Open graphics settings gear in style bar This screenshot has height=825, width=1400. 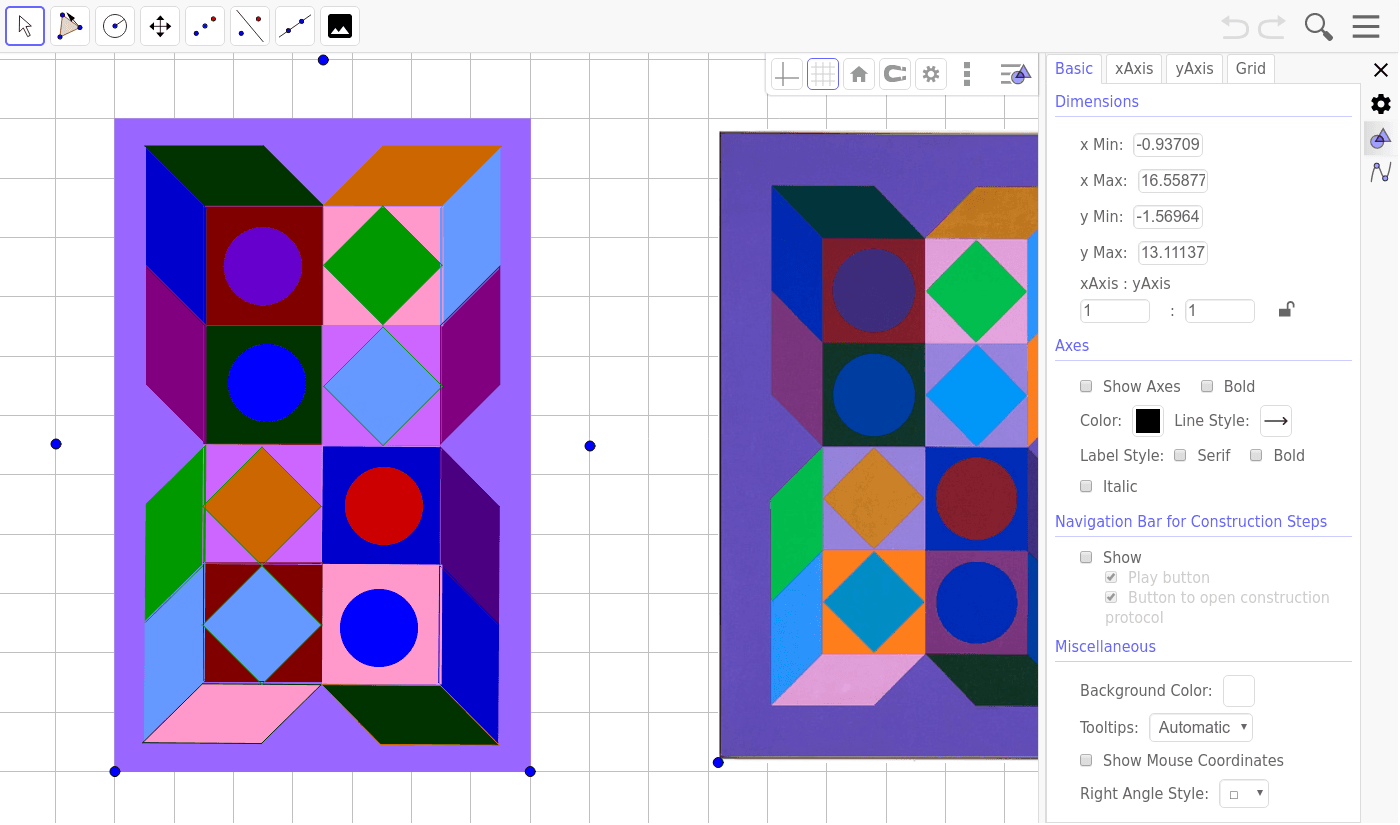931,74
